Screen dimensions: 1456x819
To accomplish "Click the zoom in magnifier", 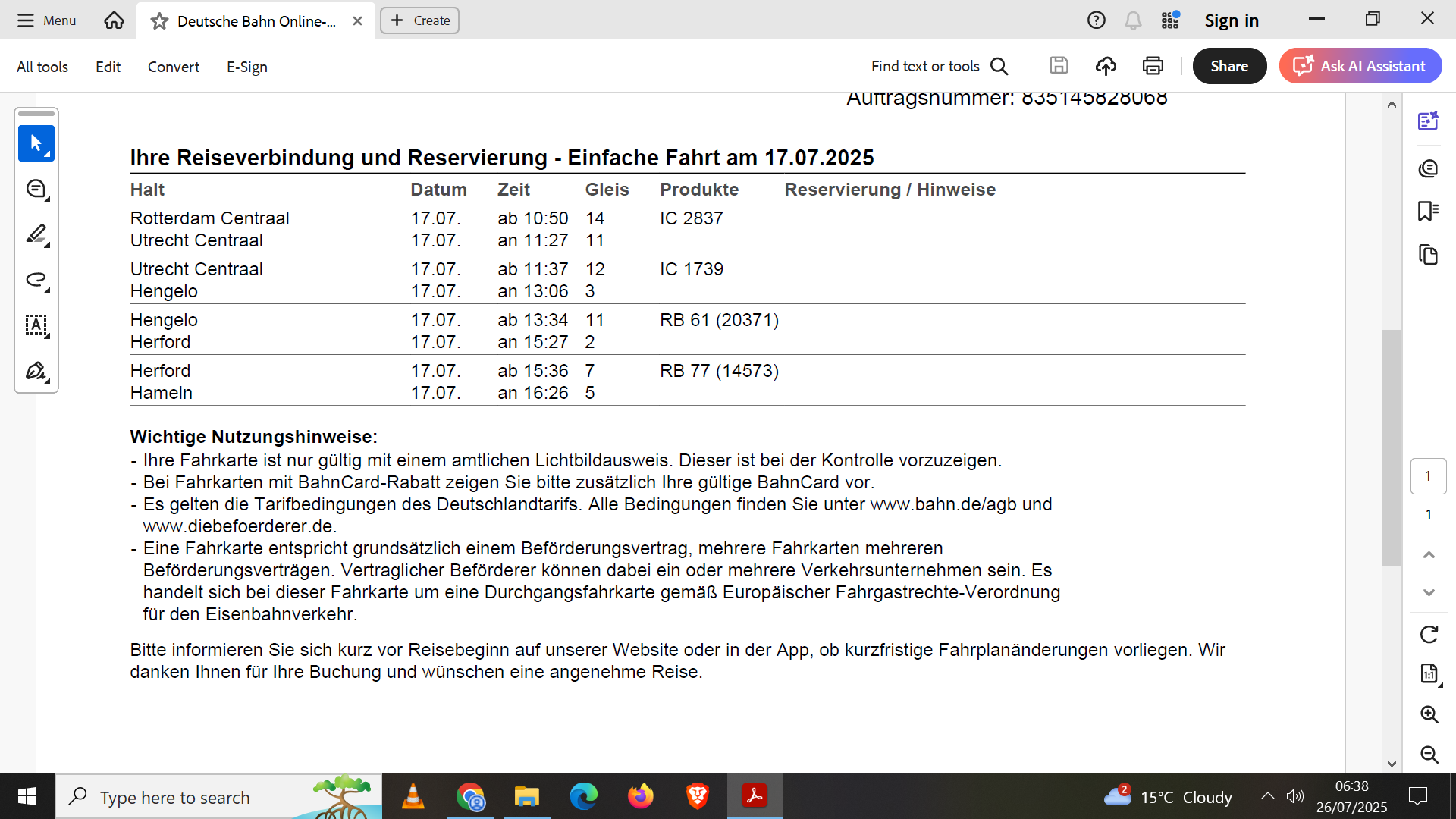I will click(1429, 714).
